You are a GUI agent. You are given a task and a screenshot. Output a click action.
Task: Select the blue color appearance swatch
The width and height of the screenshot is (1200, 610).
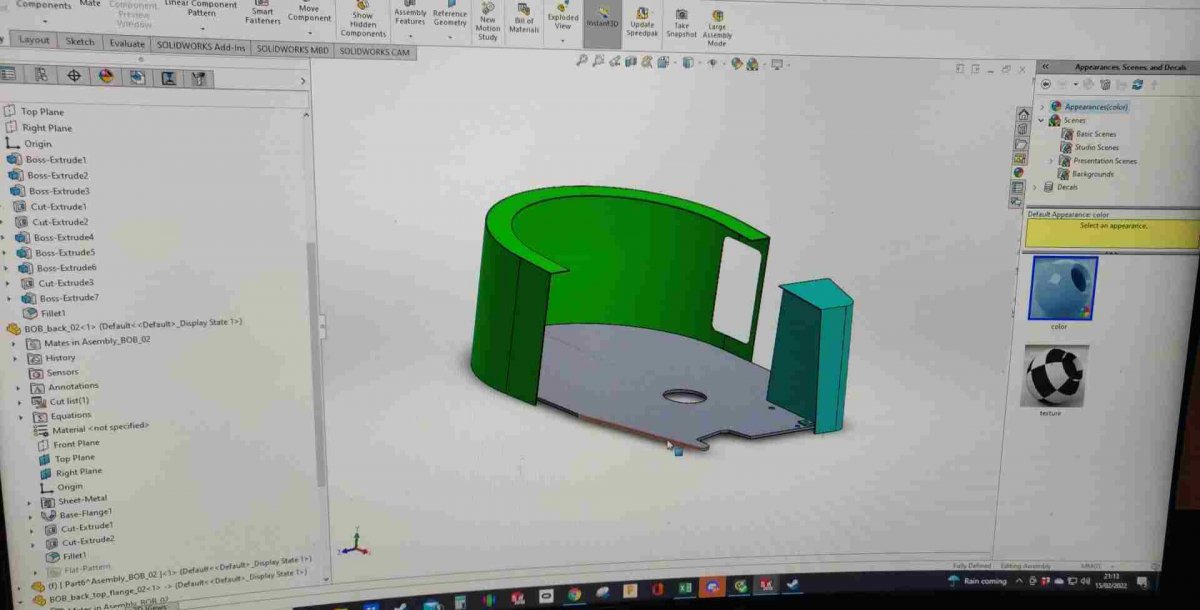tap(1062, 288)
